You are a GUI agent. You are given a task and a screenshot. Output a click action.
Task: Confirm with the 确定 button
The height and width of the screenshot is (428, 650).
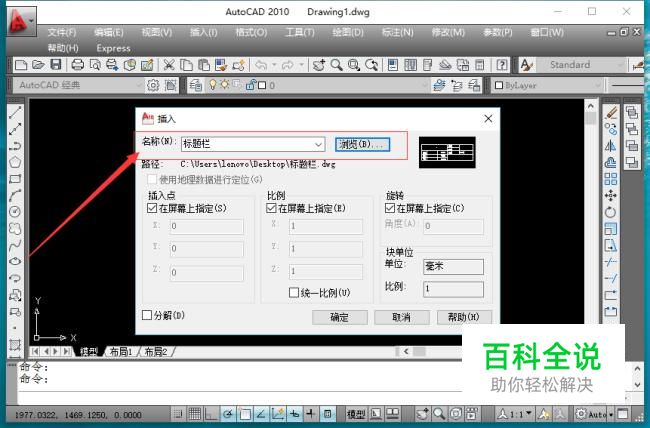(340, 317)
